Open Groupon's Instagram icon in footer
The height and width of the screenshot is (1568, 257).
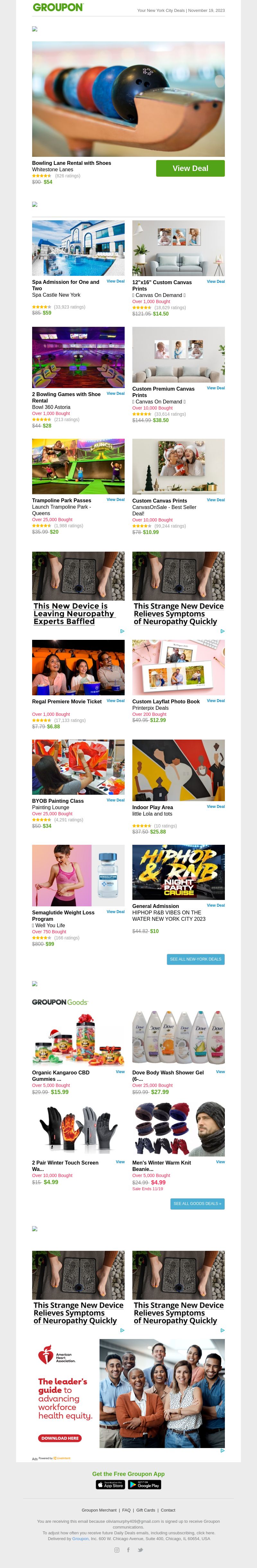(117, 1550)
